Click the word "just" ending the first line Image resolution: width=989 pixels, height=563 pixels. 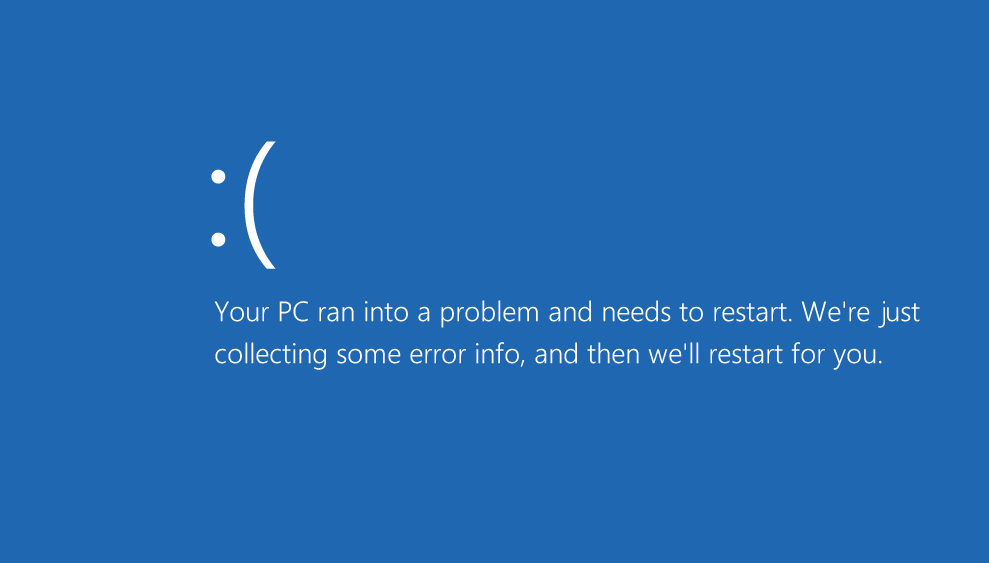pos(901,314)
